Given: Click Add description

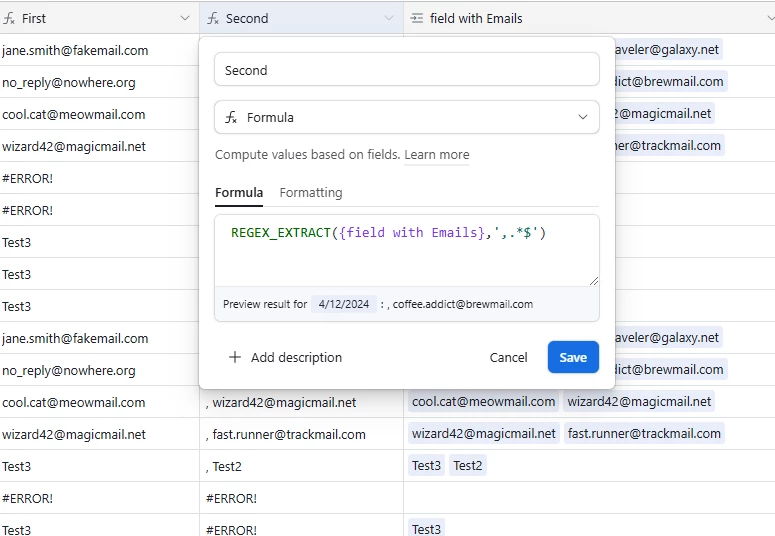Looking at the screenshot, I should click(285, 357).
